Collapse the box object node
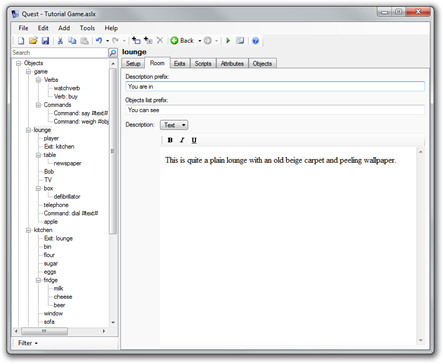443x364 pixels. 39,188
